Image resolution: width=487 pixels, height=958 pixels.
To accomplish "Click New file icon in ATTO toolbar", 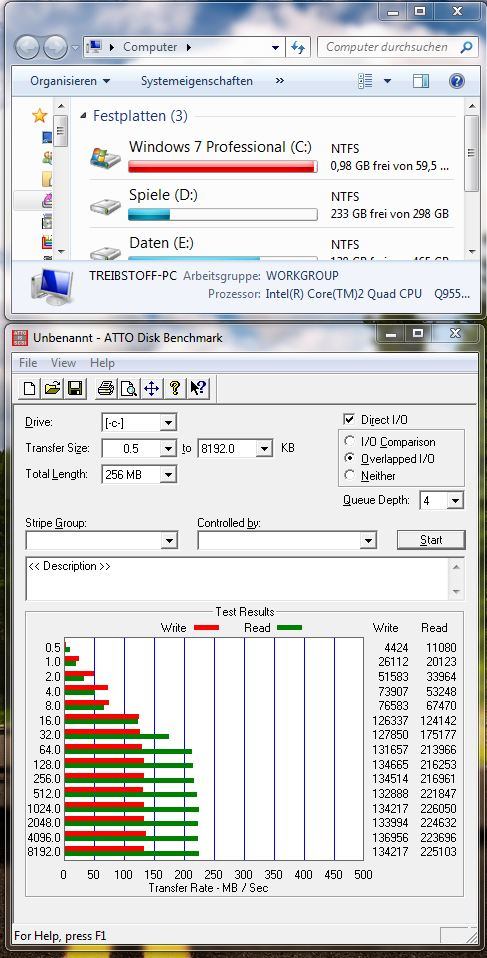I will [x=29, y=388].
